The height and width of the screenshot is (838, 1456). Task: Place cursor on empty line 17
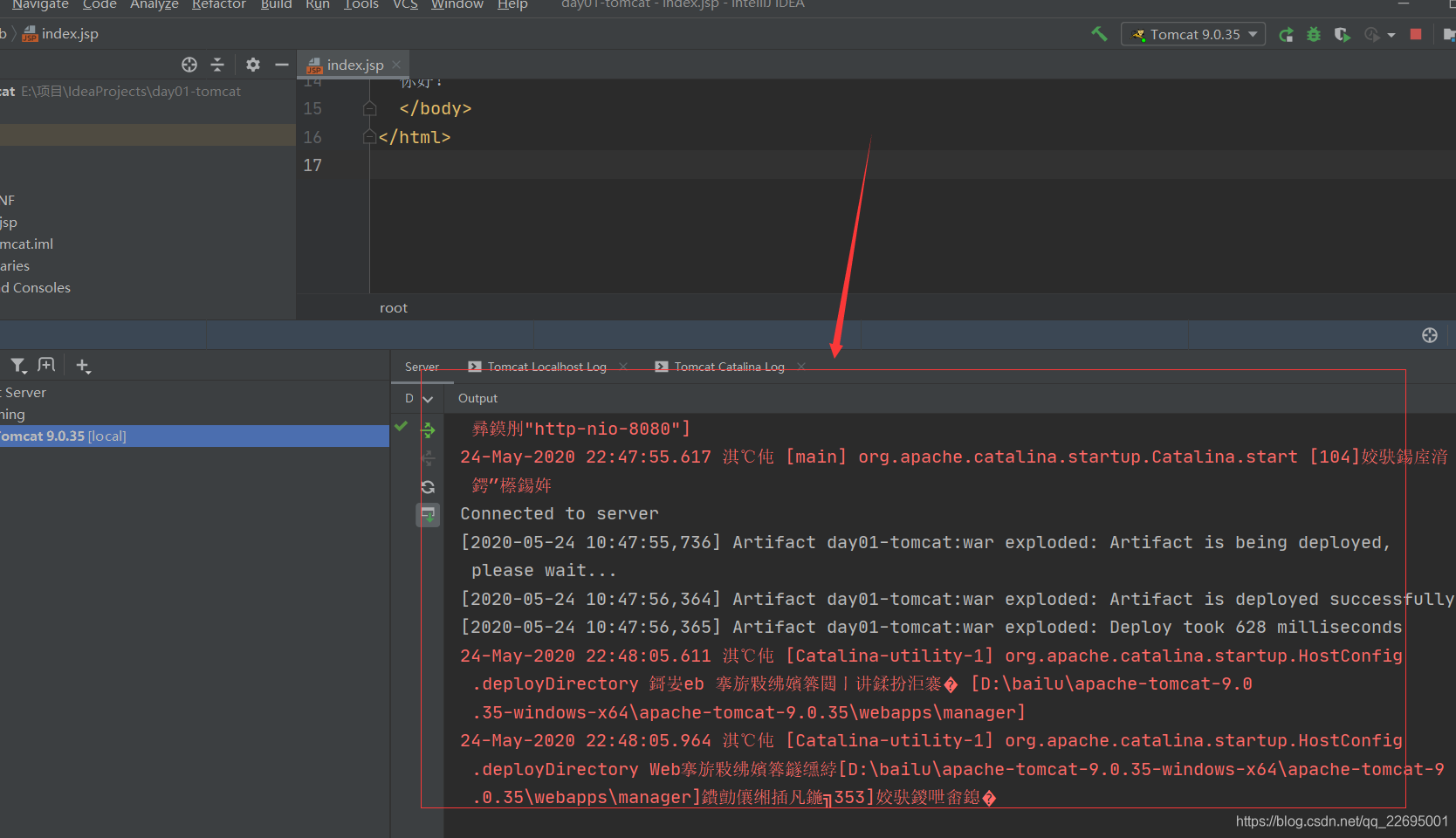point(912,165)
